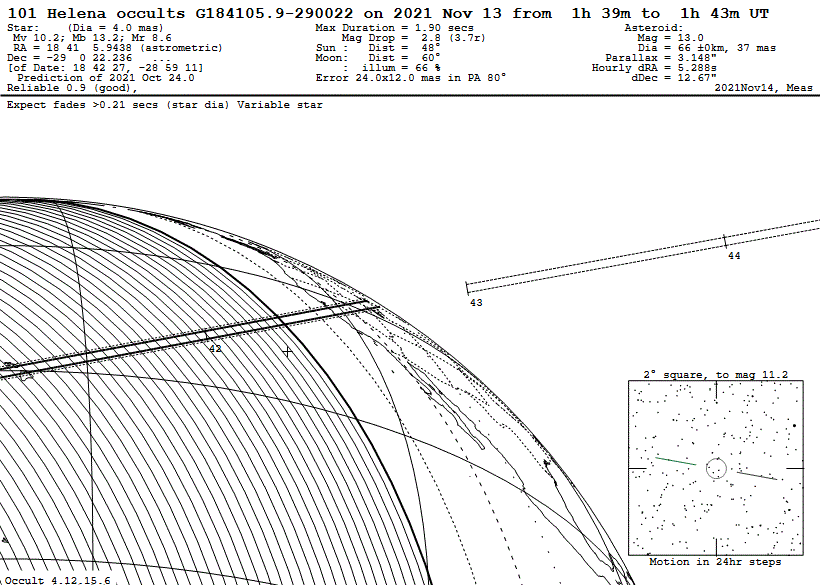Click the 'Mag Drop = 2.8 (3.7r)' value
Screen dimensions: 820x585
point(414,38)
